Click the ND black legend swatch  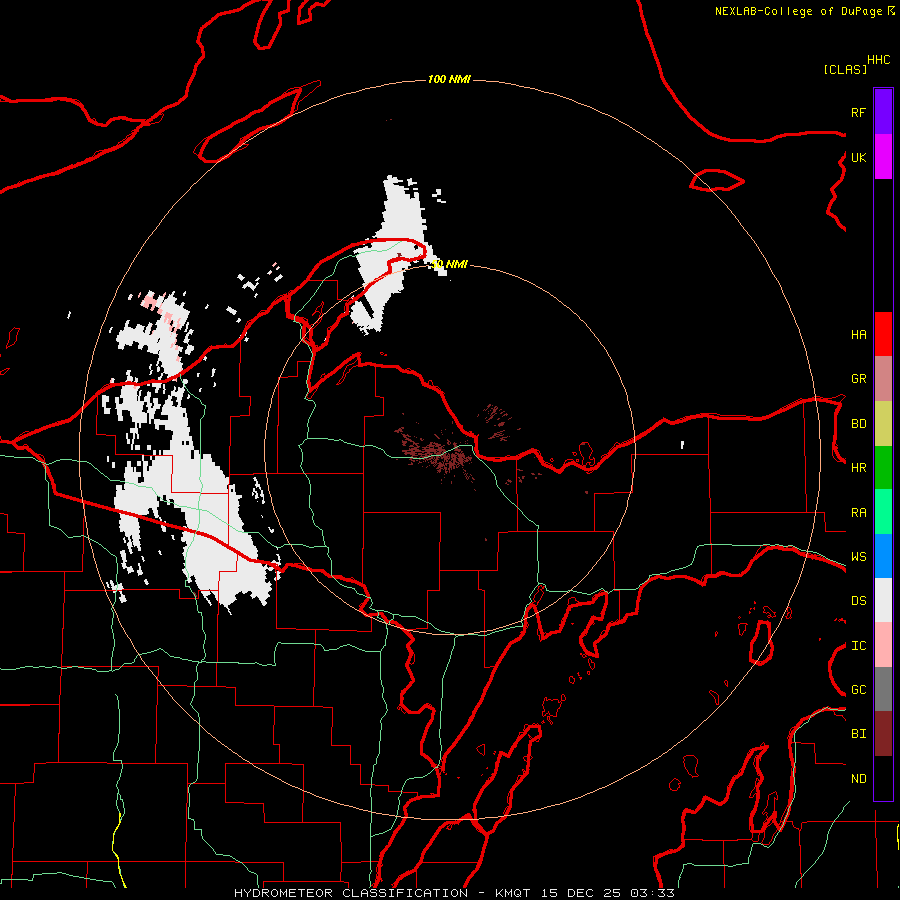click(x=883, y=778)
